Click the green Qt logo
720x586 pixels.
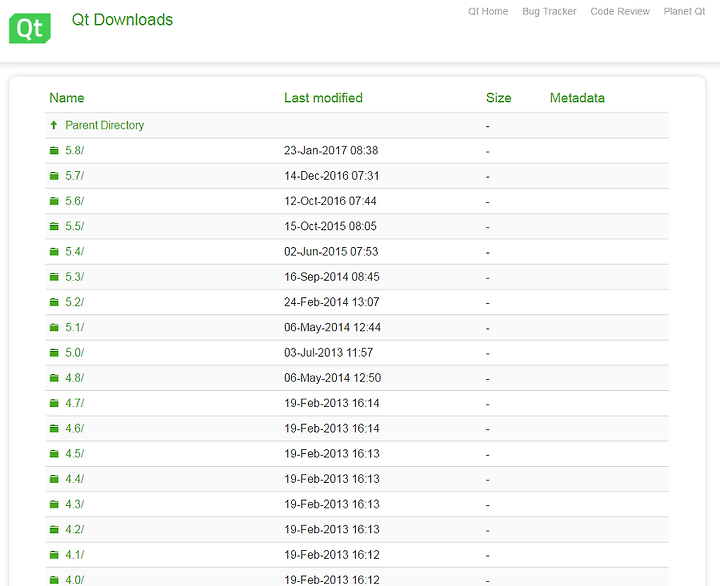click(30, 28)
